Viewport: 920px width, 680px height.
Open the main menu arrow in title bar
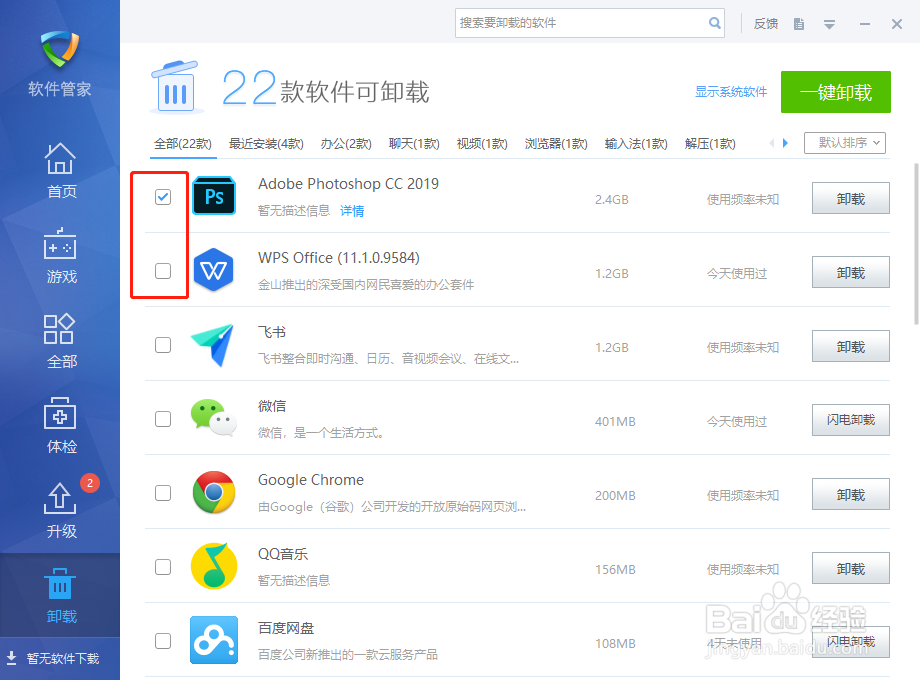pyautogui.click(x=829, y=23)
